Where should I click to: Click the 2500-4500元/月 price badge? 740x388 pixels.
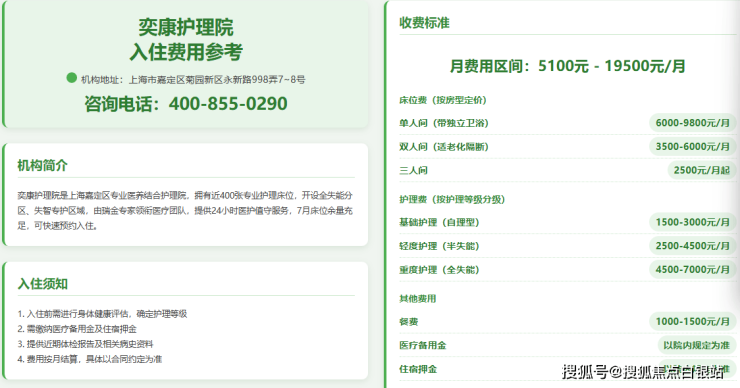(692, 245)
